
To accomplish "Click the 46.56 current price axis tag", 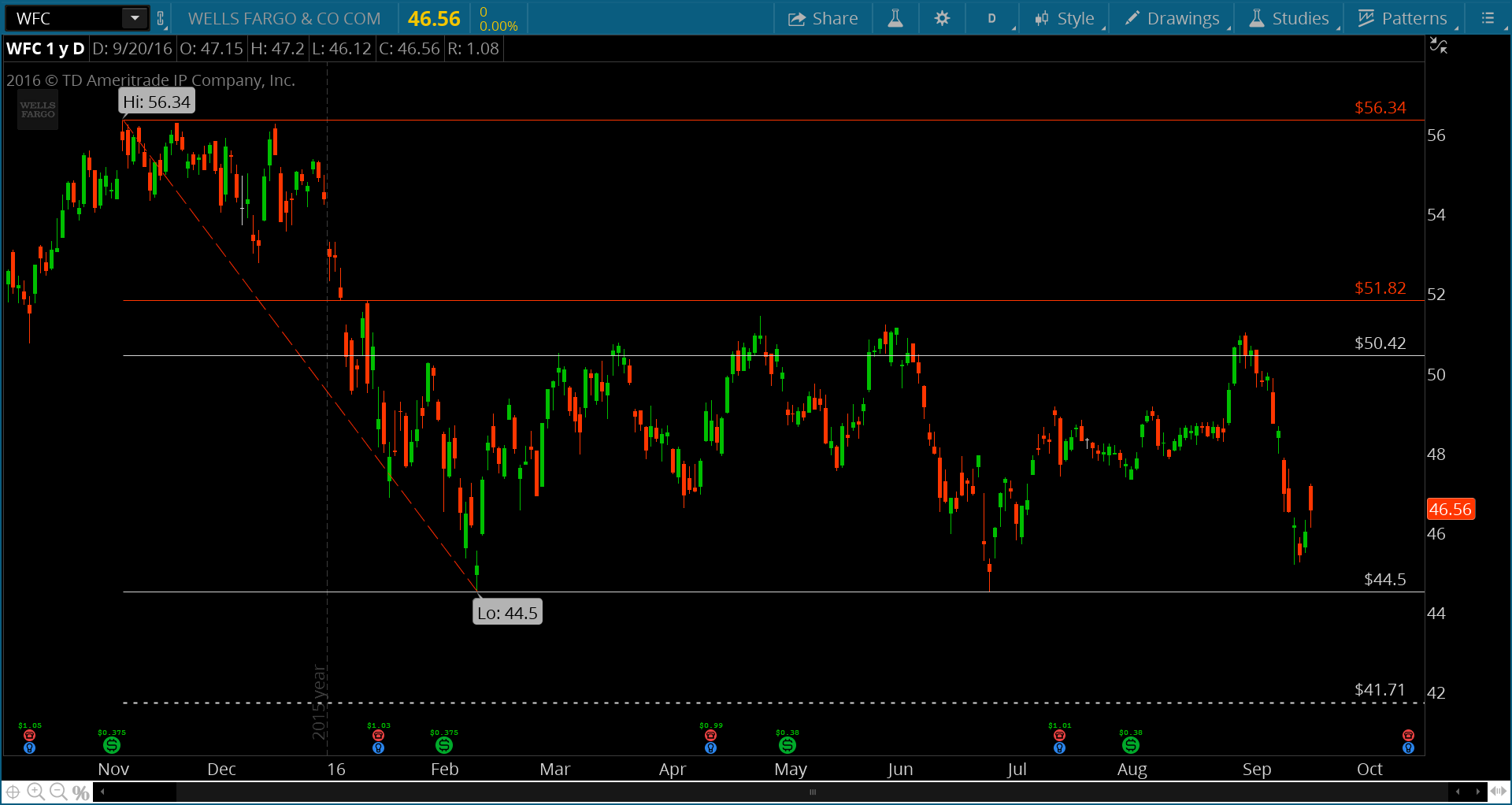I will point(1451,509).
